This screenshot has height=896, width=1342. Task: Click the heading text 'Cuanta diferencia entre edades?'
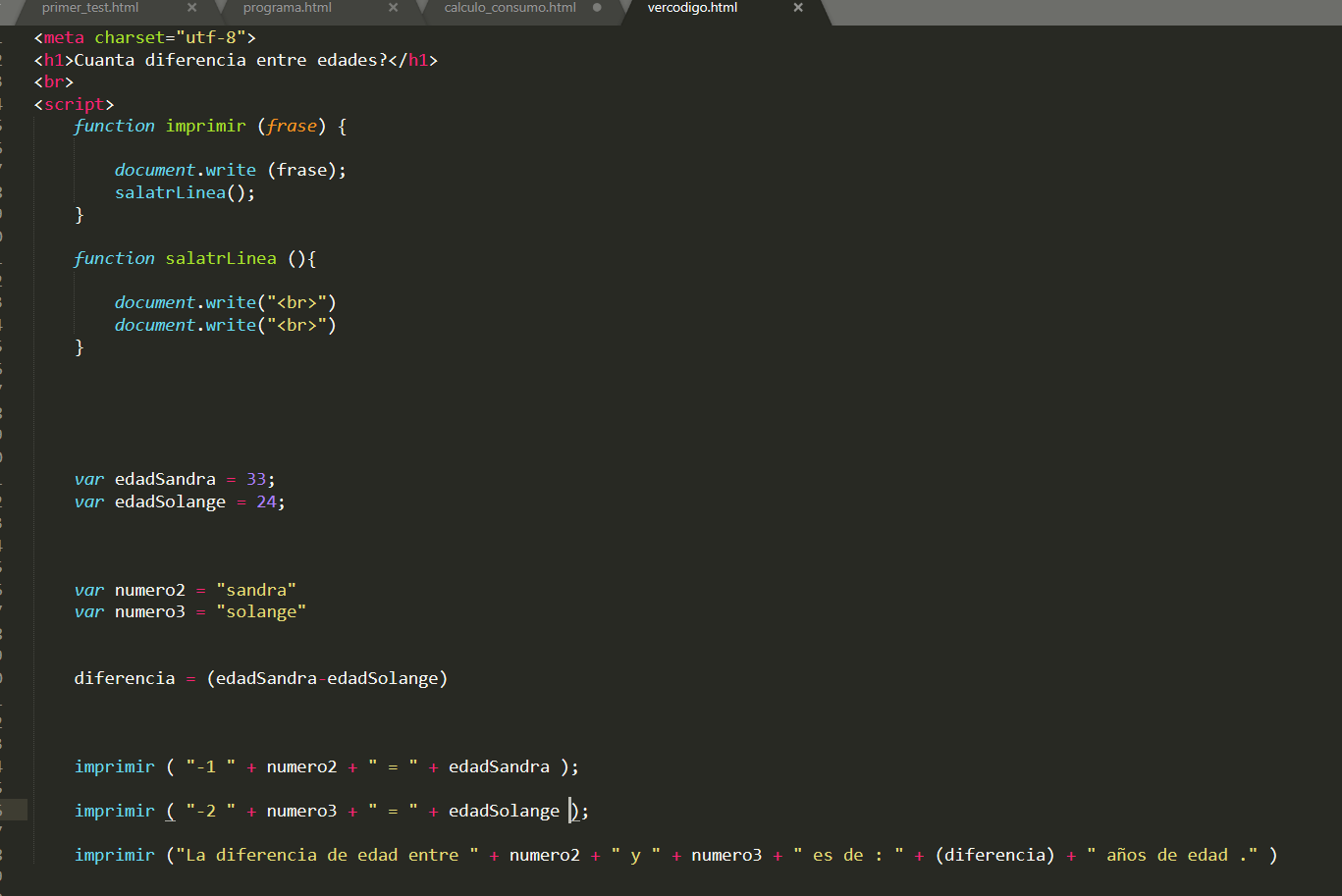pyautogui.click(x=231, y=60)
